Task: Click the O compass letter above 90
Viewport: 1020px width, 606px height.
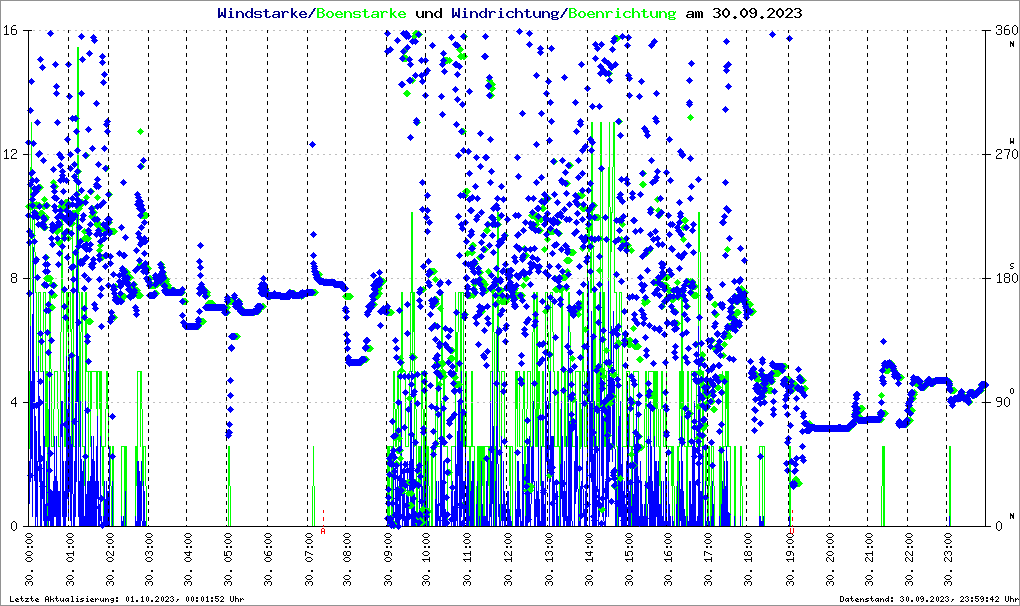Action: pyautogui.click(x=1012, y=391)
